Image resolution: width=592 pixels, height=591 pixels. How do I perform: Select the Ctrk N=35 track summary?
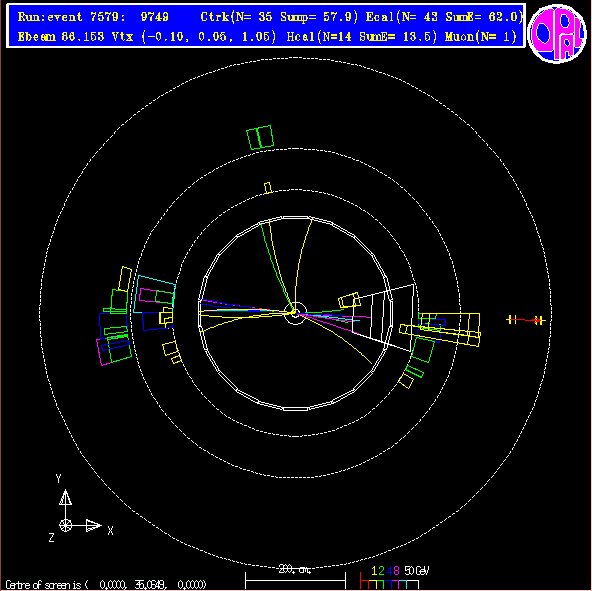[x=279, y=17]
